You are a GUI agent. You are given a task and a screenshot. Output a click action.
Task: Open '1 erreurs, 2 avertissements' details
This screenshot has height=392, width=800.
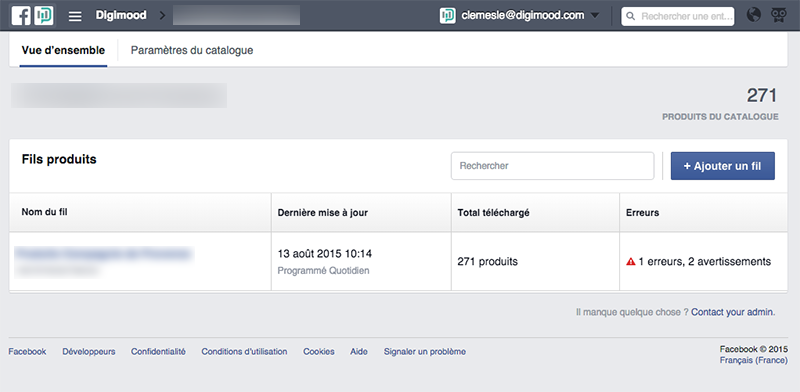tap(704, 262)
